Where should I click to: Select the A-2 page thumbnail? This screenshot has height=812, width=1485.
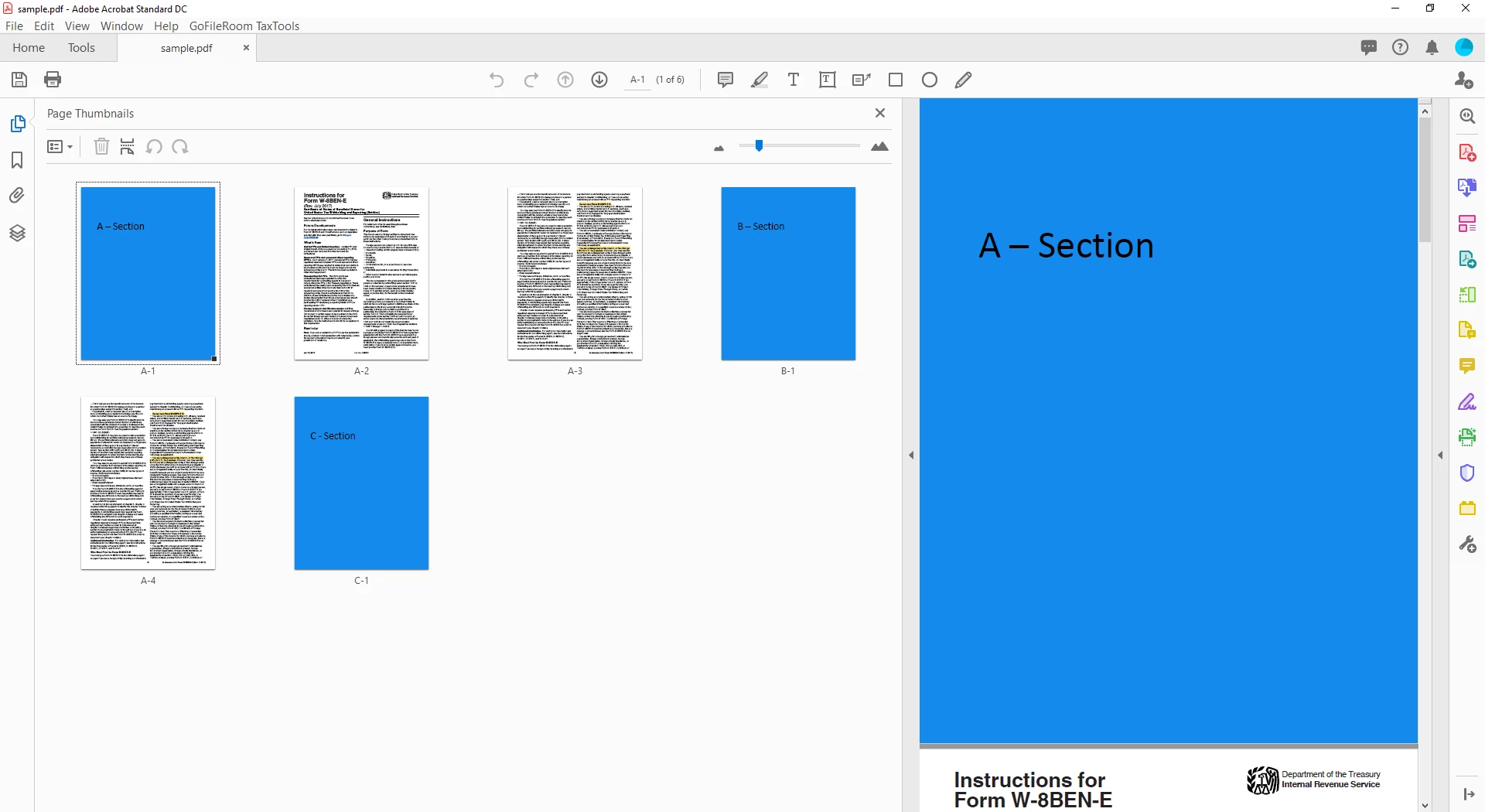click(x=361, y=274)
